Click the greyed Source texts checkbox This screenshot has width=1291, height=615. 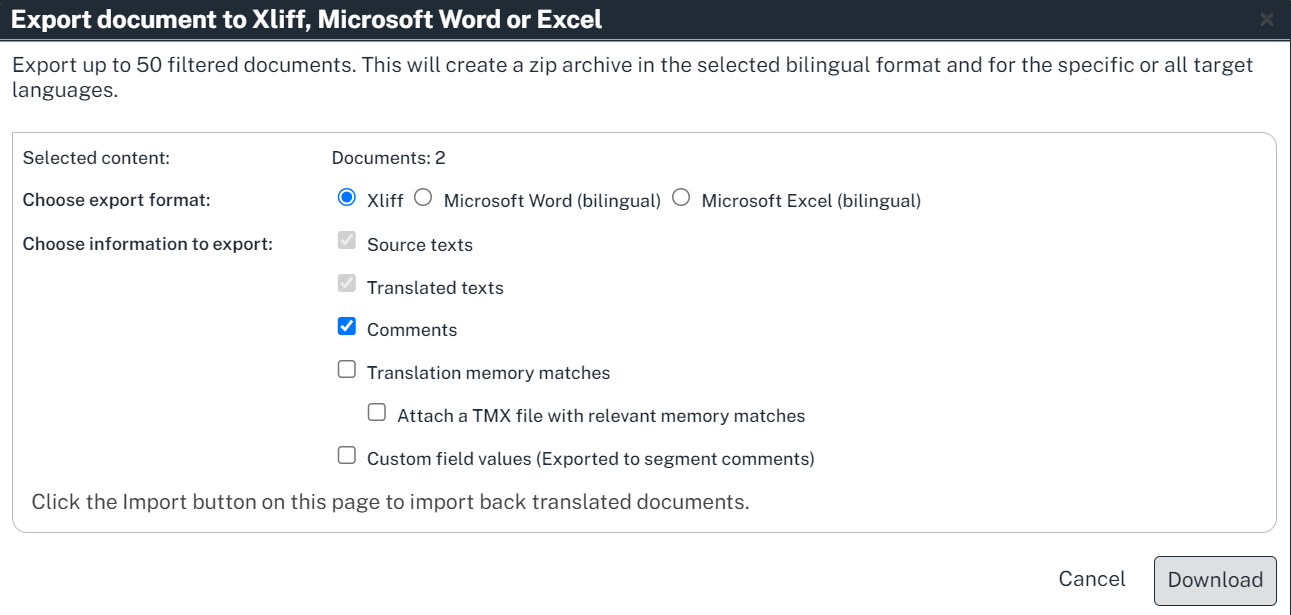[x=347, y=241]
